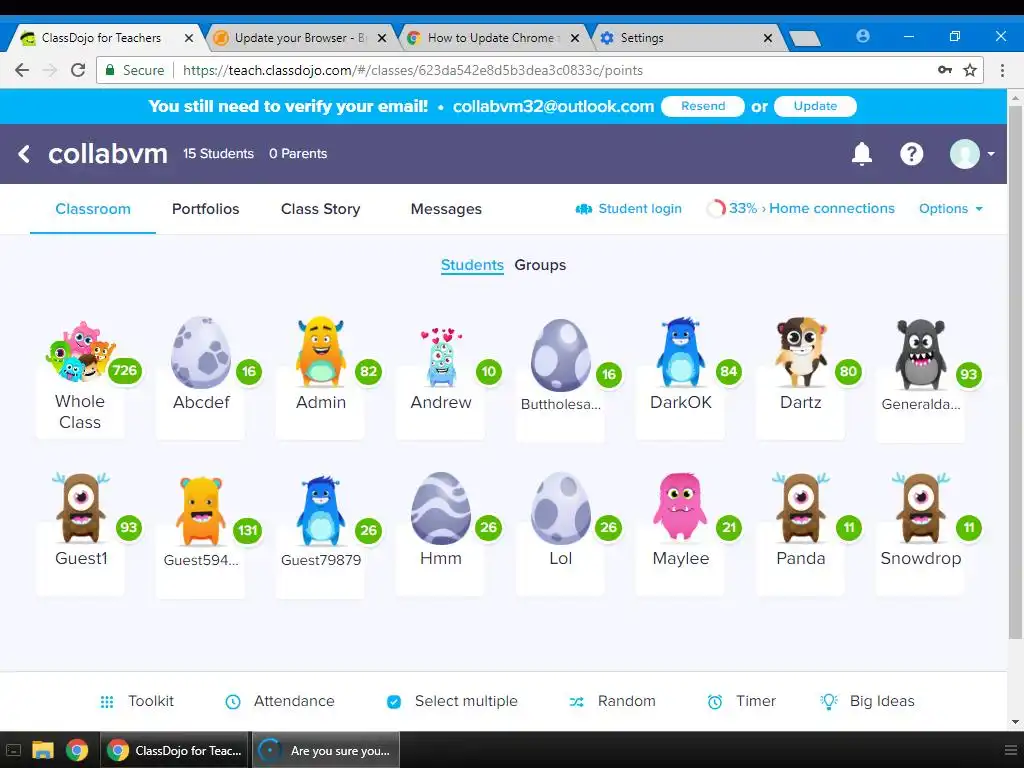Image resolution: width=1024 pixels, height=768 pixels.
Task: Click the saved password key icon
Action: coord(944,70)
